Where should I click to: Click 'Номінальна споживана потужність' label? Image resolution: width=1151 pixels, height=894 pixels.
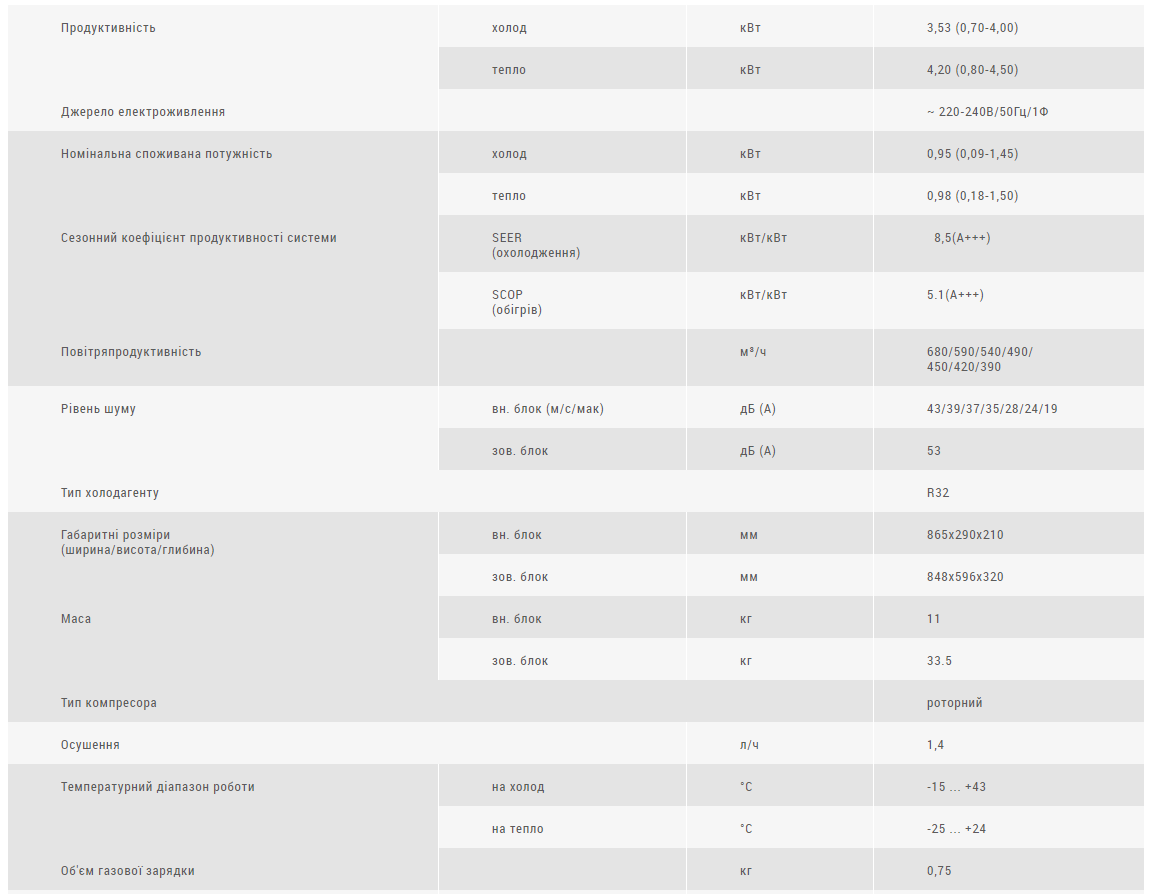(x=166, y=153)
